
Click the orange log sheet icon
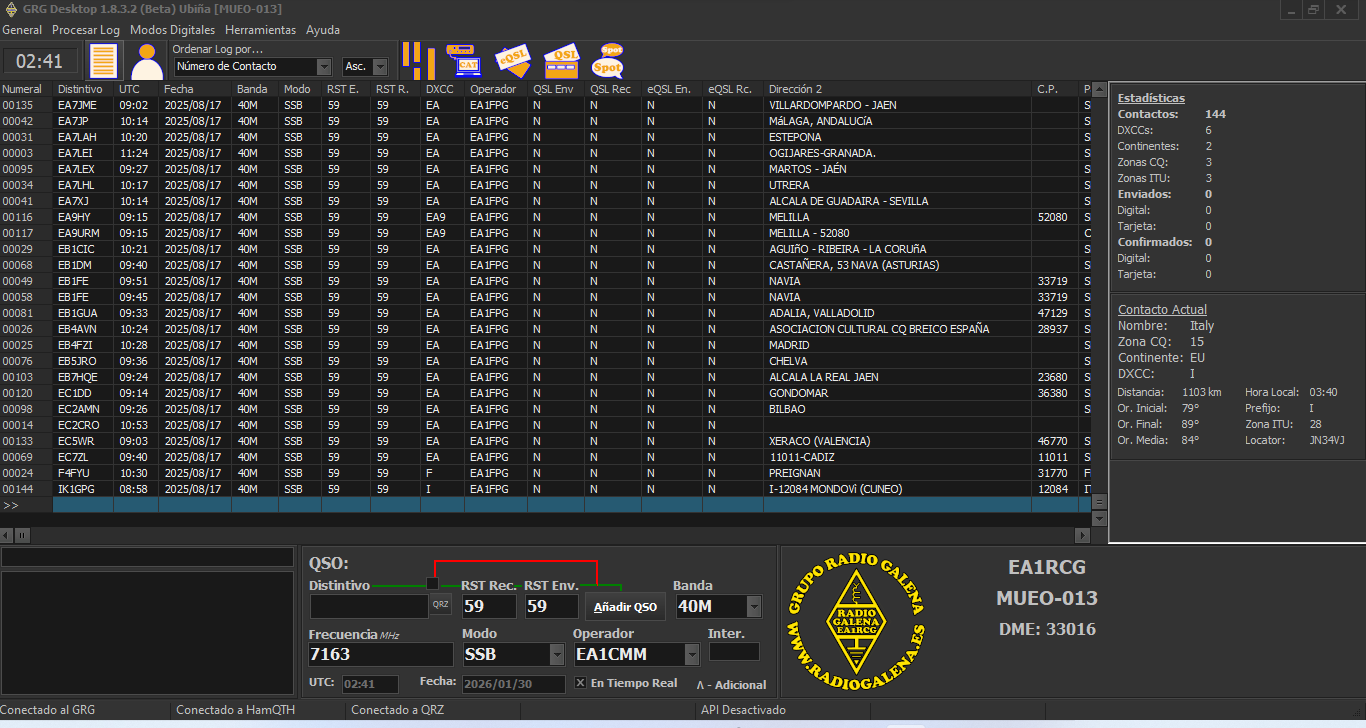pyautogui.click(x=104, y=61)
